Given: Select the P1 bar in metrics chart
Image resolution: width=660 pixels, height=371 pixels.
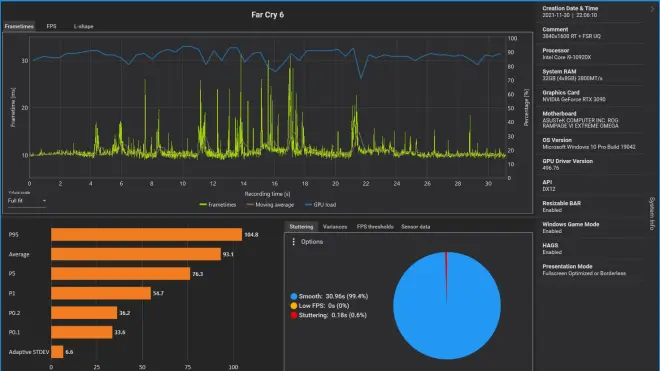Looking at the screenshot, I should [101, 293].
